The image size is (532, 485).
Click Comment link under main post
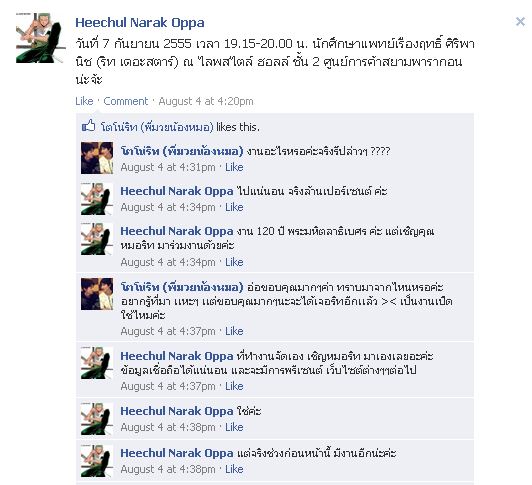pyautogui.click(x=126, y=101)
